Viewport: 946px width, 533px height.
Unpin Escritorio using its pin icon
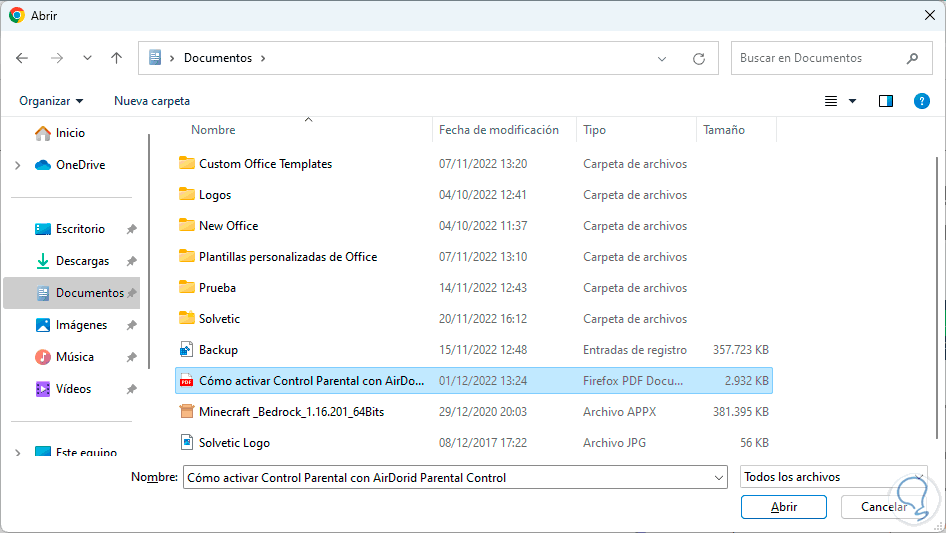(131, 229)
